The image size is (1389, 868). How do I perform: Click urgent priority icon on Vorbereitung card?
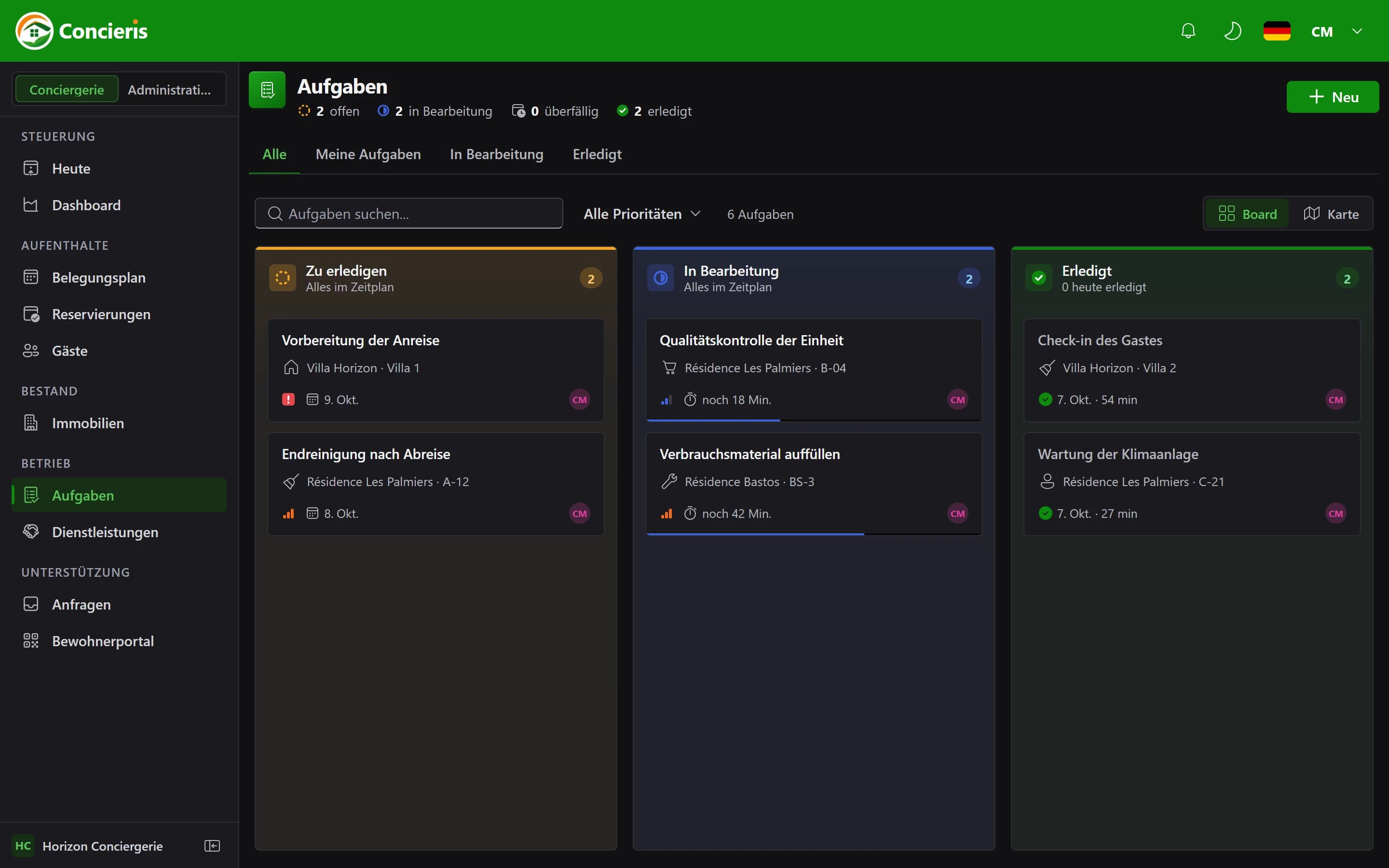point(288,400)
